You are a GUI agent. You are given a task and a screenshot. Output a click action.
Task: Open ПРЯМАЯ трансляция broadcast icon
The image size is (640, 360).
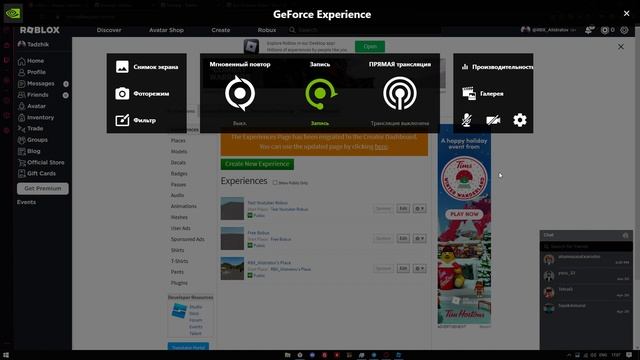400,93
